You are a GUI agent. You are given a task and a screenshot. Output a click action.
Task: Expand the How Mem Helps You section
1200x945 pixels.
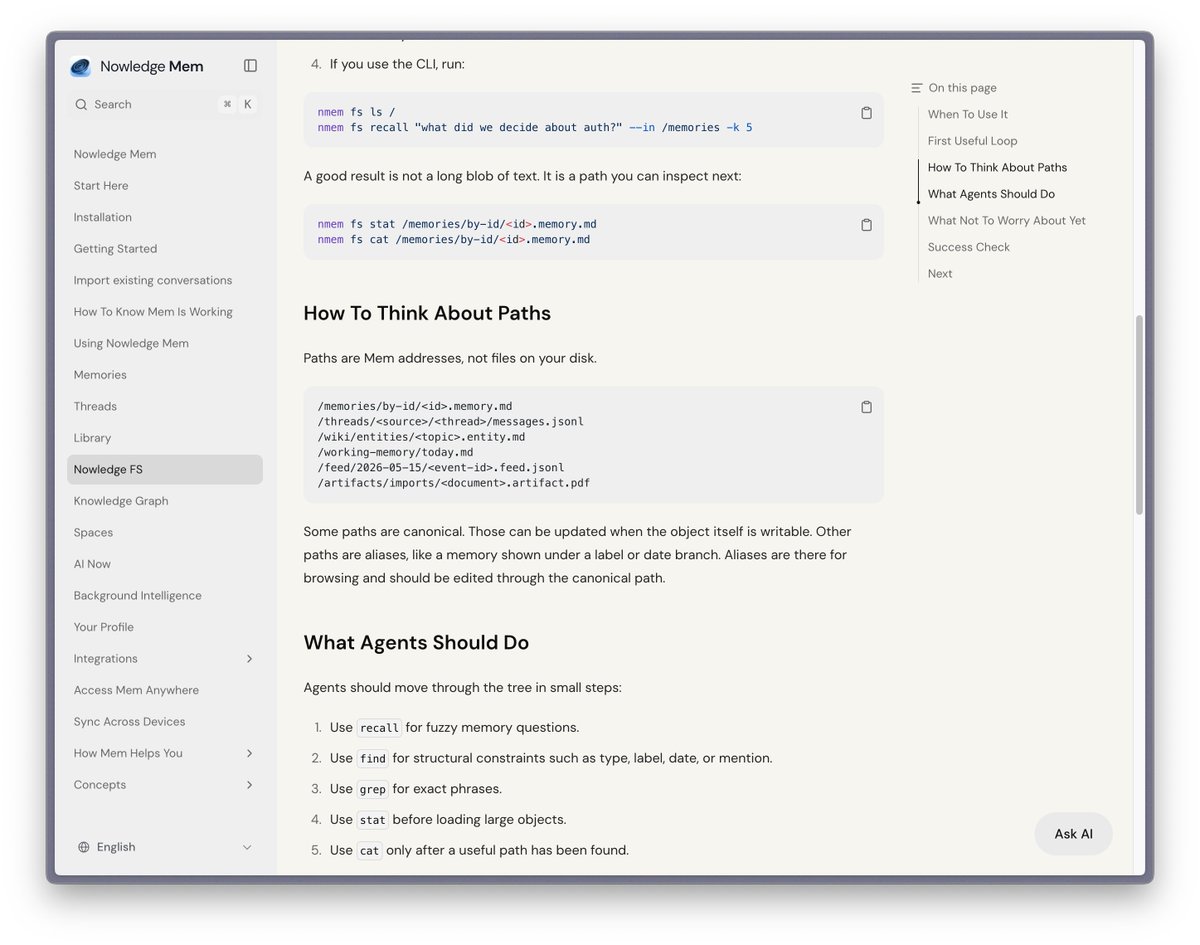click(249, 753)
